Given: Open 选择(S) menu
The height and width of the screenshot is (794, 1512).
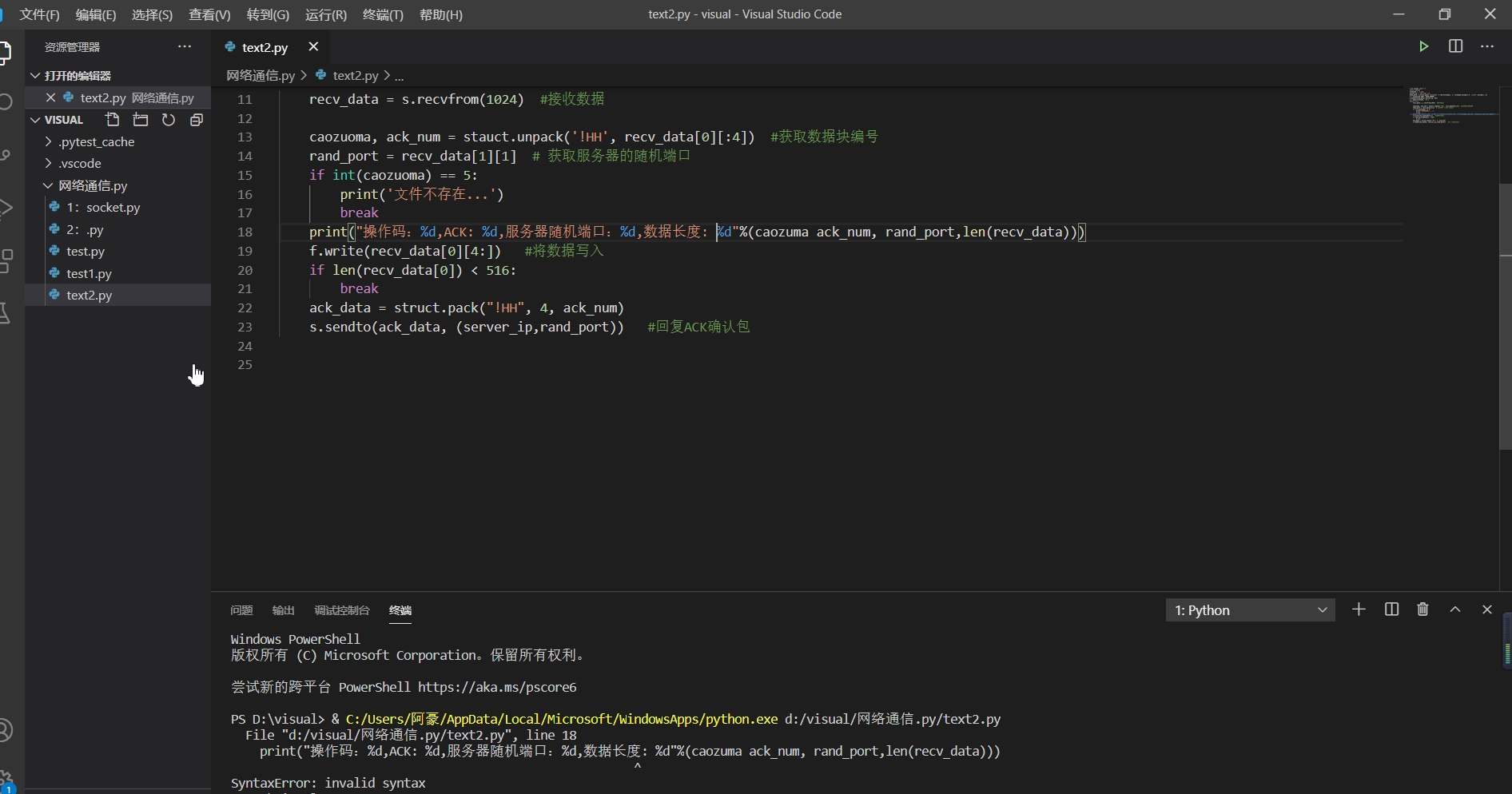Looking at the screenshot, I should (152, 14).
